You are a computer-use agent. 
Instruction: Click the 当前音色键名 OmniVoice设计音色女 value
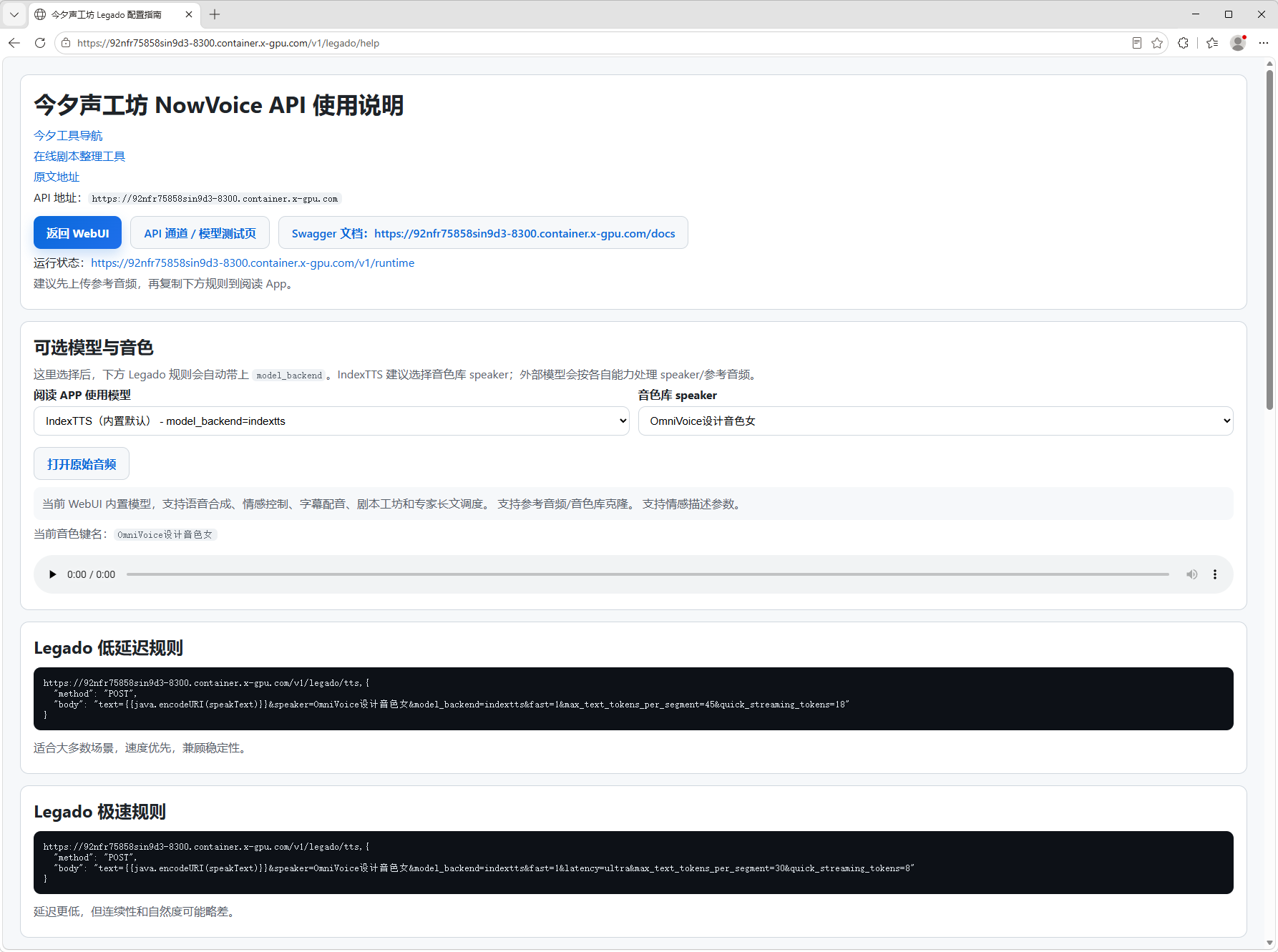[x=165, y=534]
